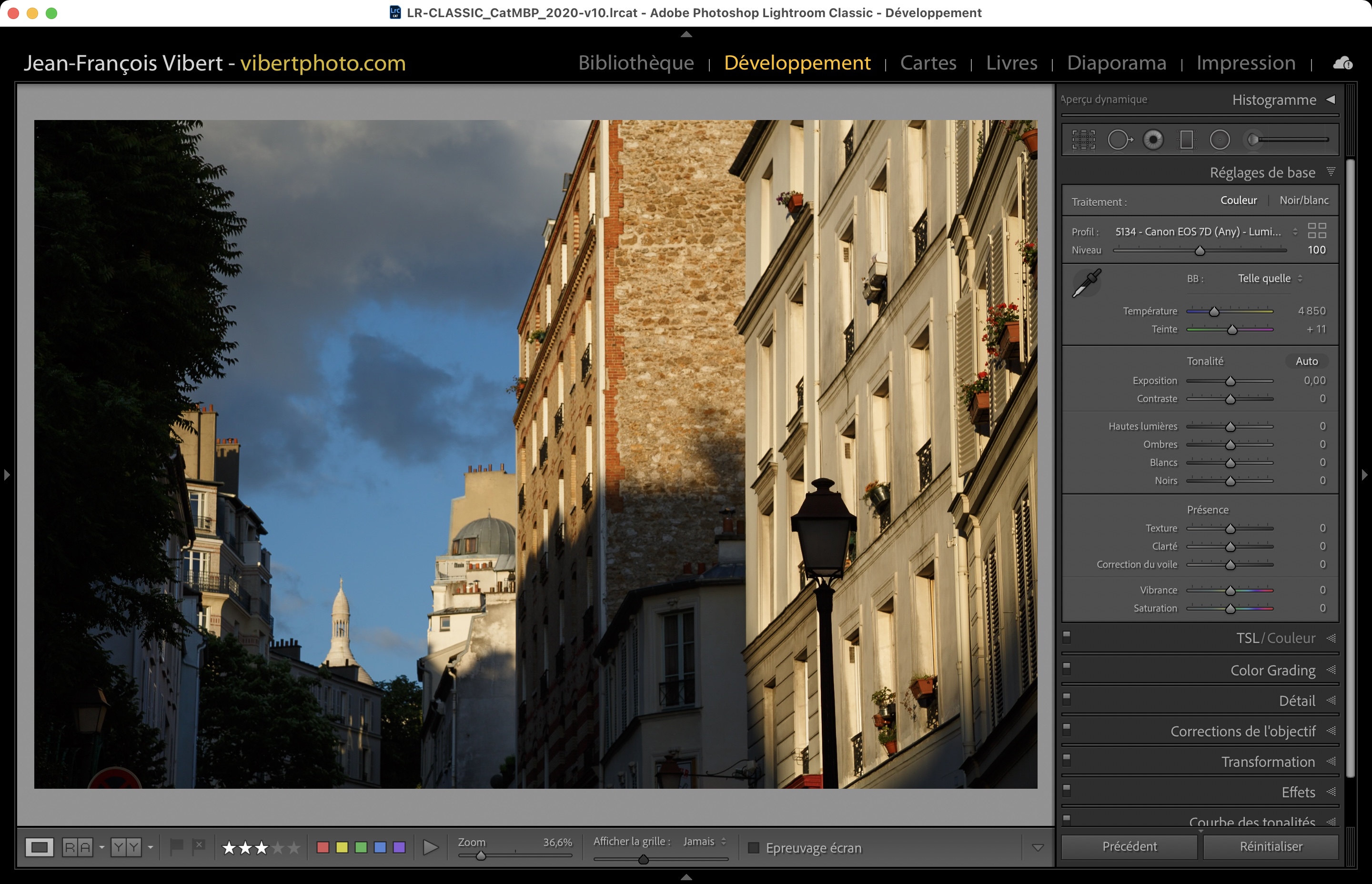Click the Réinitialiser button
Screen dimensions: 1372x884
[x=1271, y=847]
